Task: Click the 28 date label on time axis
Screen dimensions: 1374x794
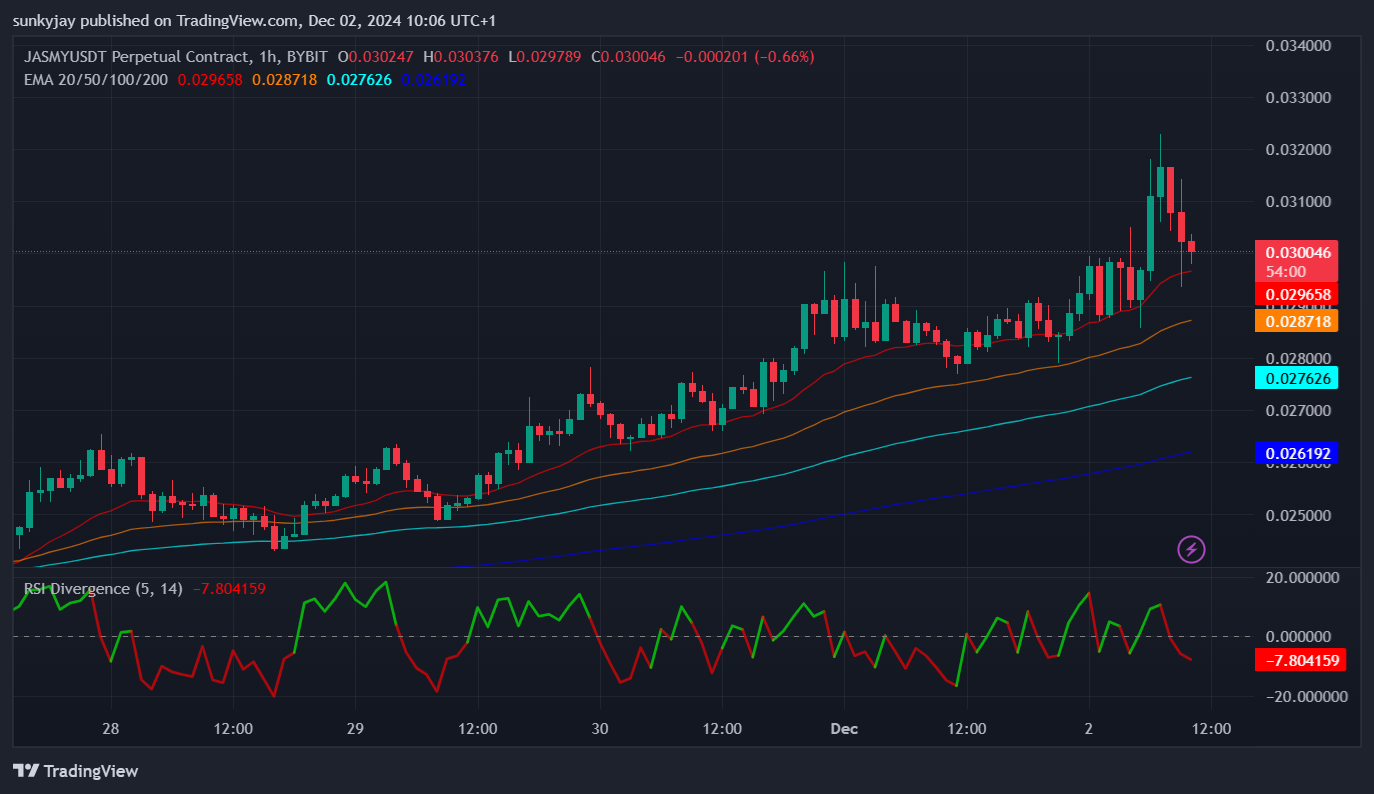Action: tap(111, 729)
